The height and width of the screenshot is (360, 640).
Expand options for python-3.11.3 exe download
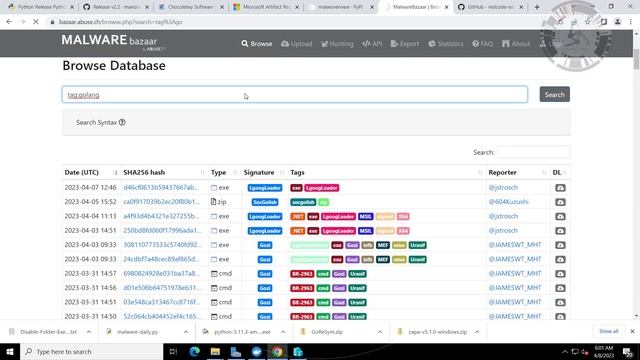pyautogui.click(x=283, y=332)
